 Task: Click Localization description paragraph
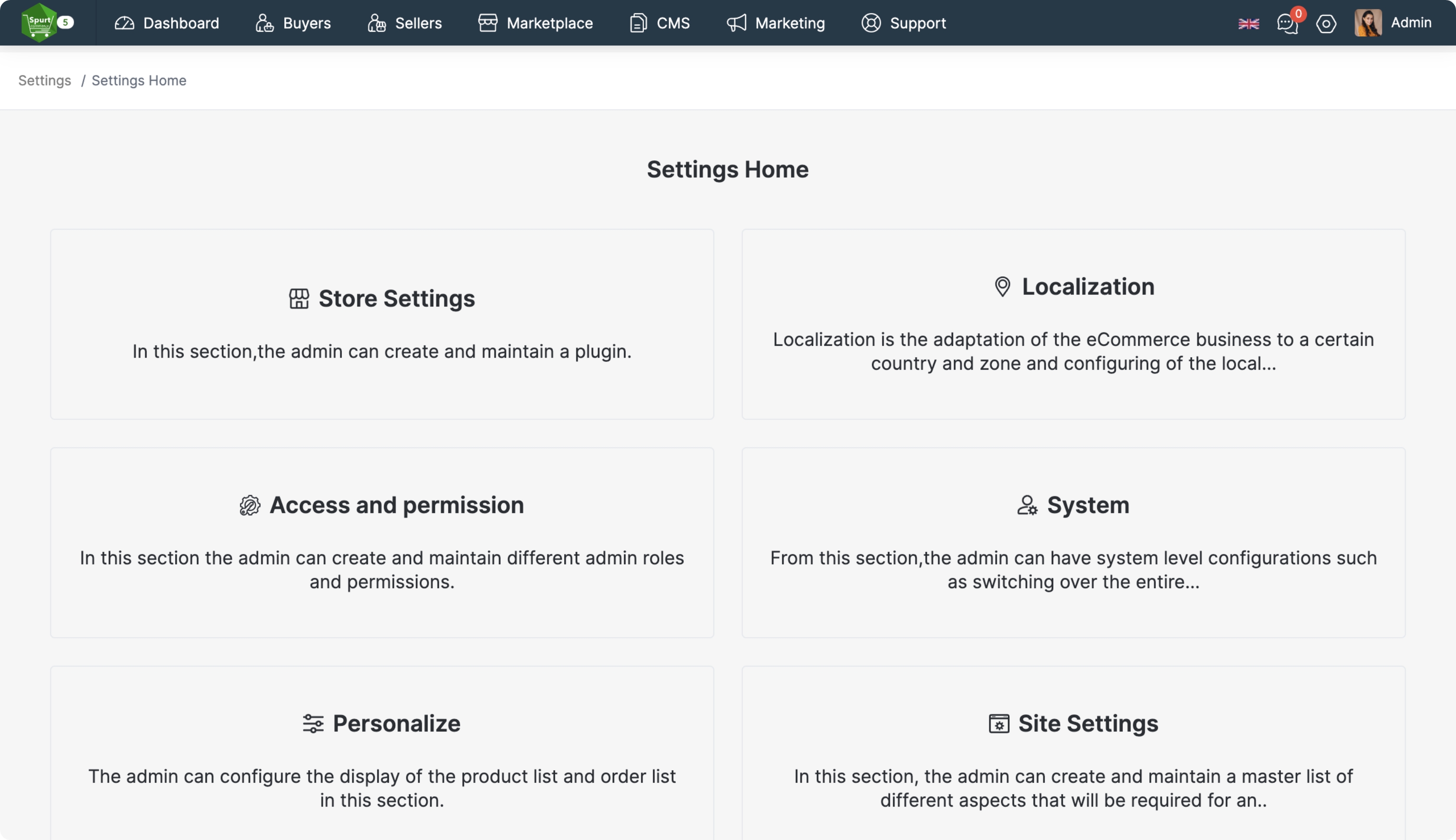tap(1073, 352)
